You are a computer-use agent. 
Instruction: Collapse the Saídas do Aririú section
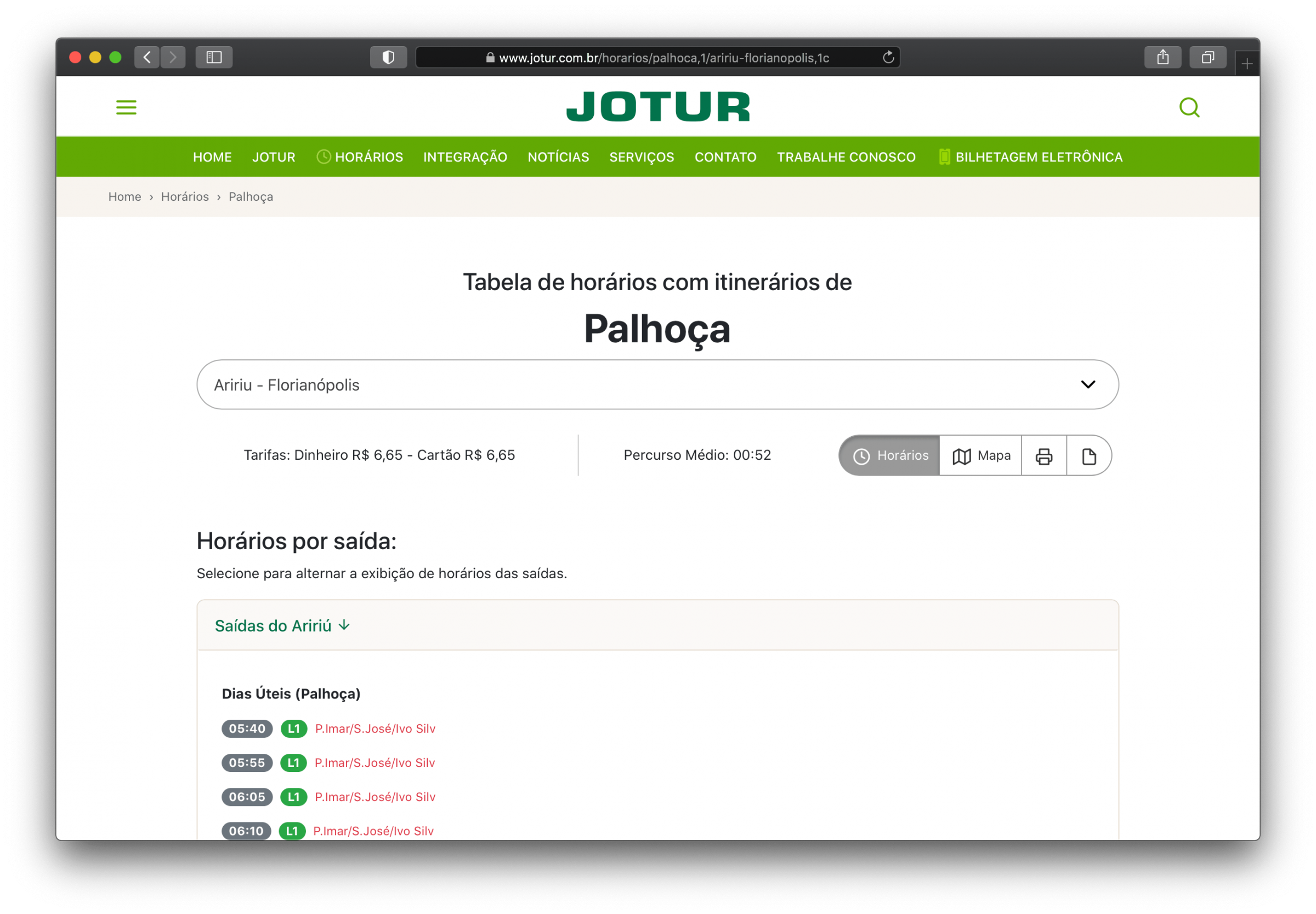pos(282,626)
